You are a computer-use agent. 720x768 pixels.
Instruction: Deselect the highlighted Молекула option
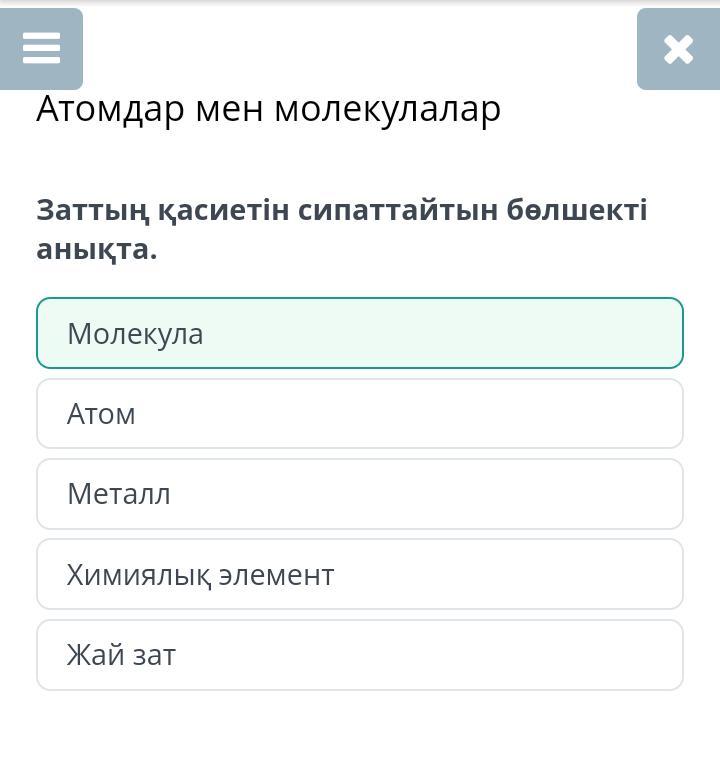point(360,333)
